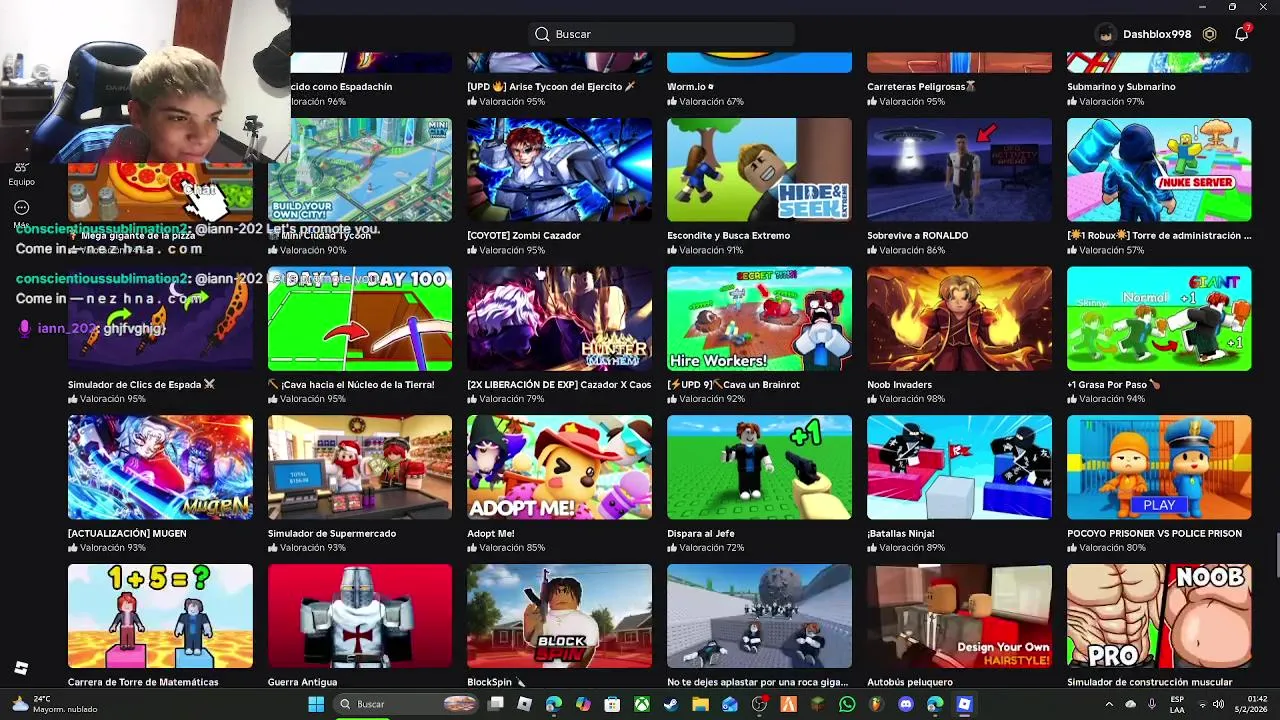Focus the Buscar search field at top

click(662, 34)
